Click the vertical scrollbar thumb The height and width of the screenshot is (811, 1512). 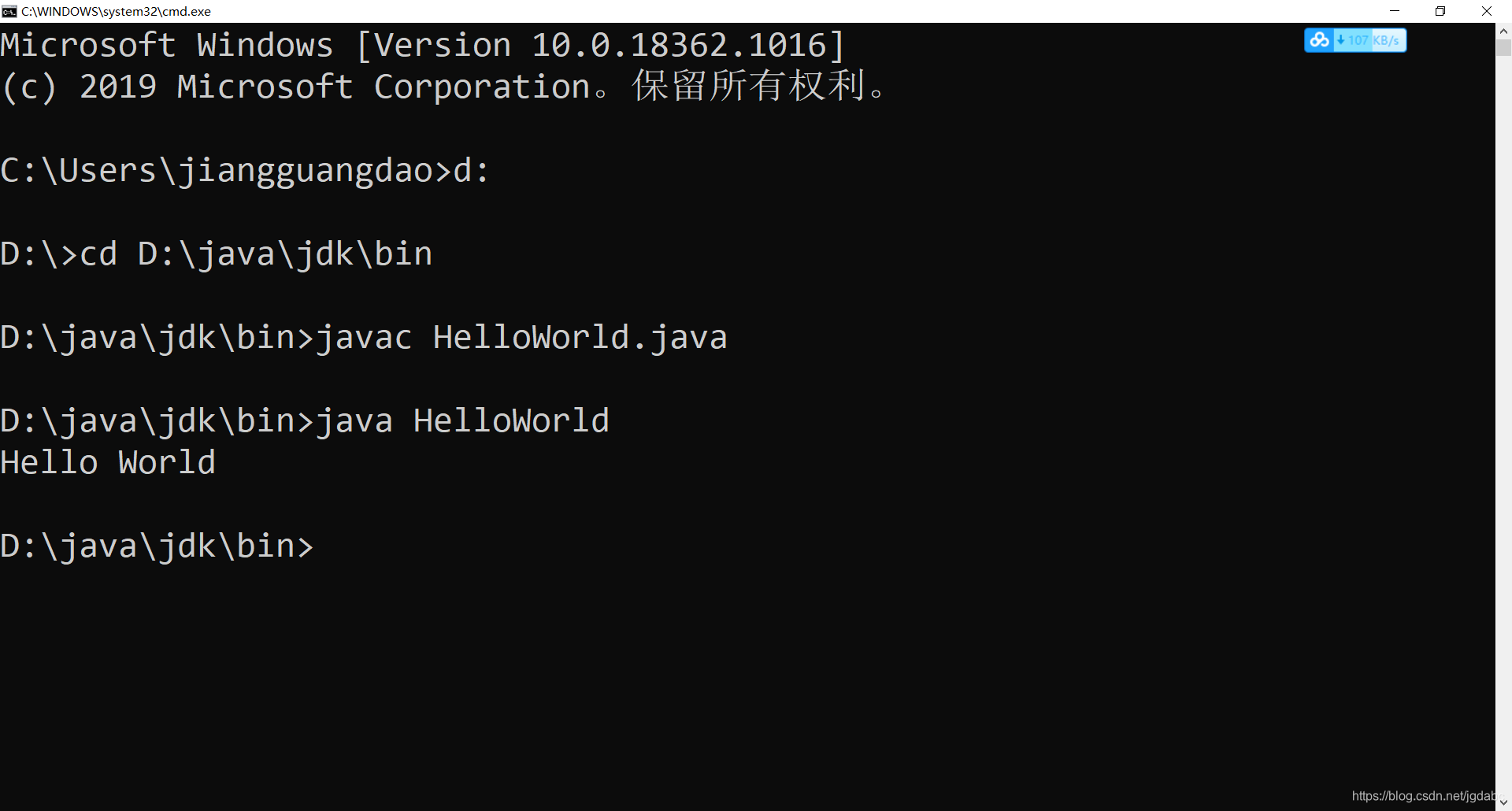click(1503, 48)
